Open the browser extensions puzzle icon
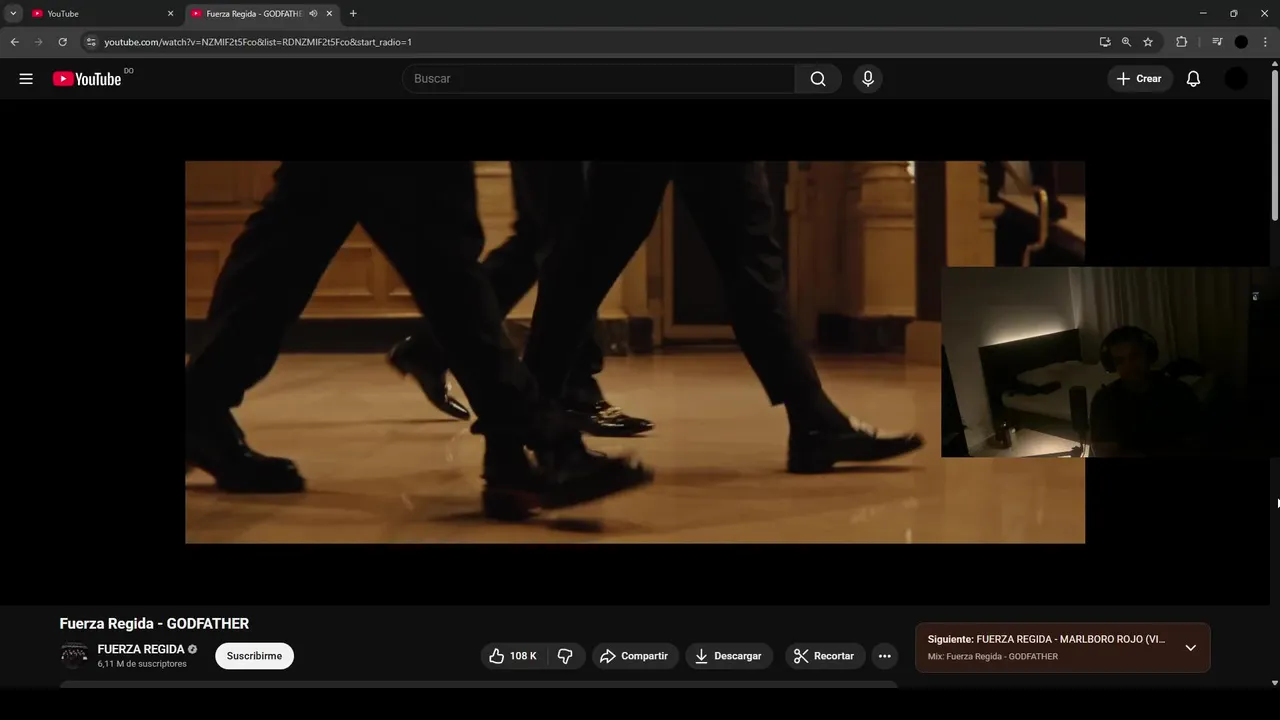 (1181, 42)
